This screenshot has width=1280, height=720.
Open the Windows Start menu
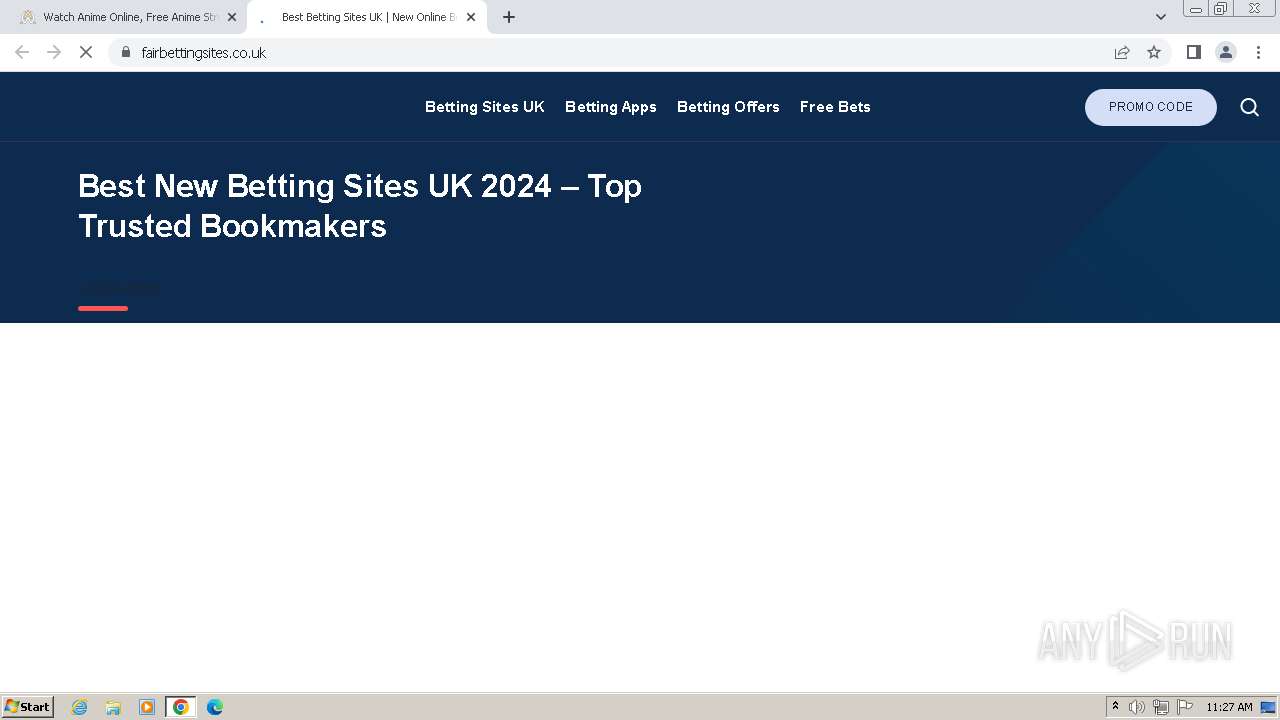(27, 707)
